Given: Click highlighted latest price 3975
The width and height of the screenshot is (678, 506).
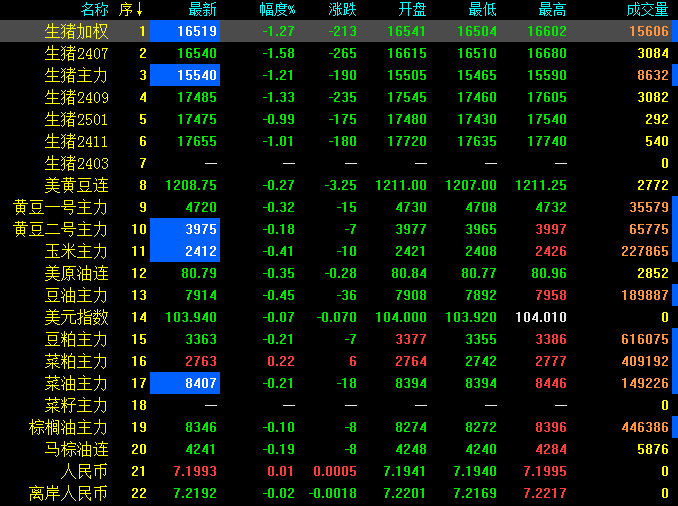Looking at the screenshot, I should coord(185,229).
